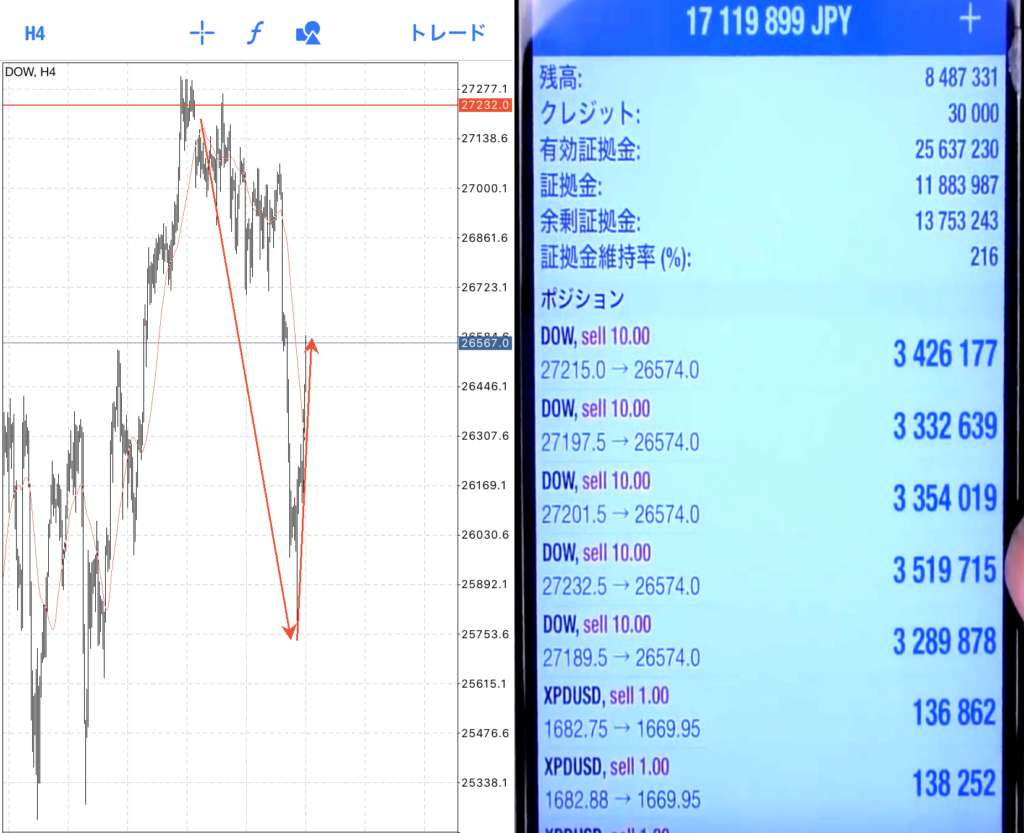
Task: Select the 26567.0 current price label
Action: tap(485, 343)
